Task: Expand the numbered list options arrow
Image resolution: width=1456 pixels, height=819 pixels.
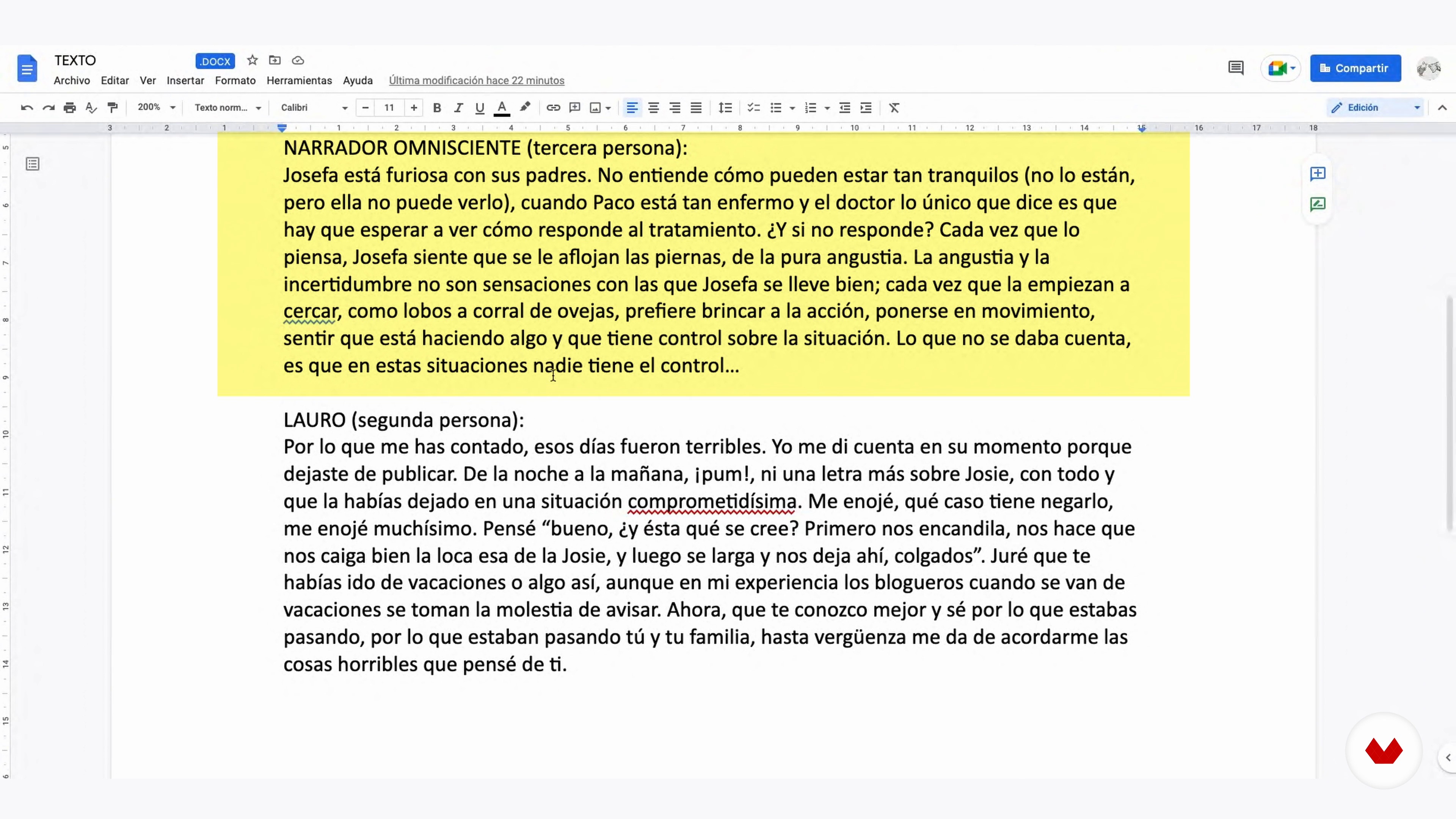Action: 827,108
